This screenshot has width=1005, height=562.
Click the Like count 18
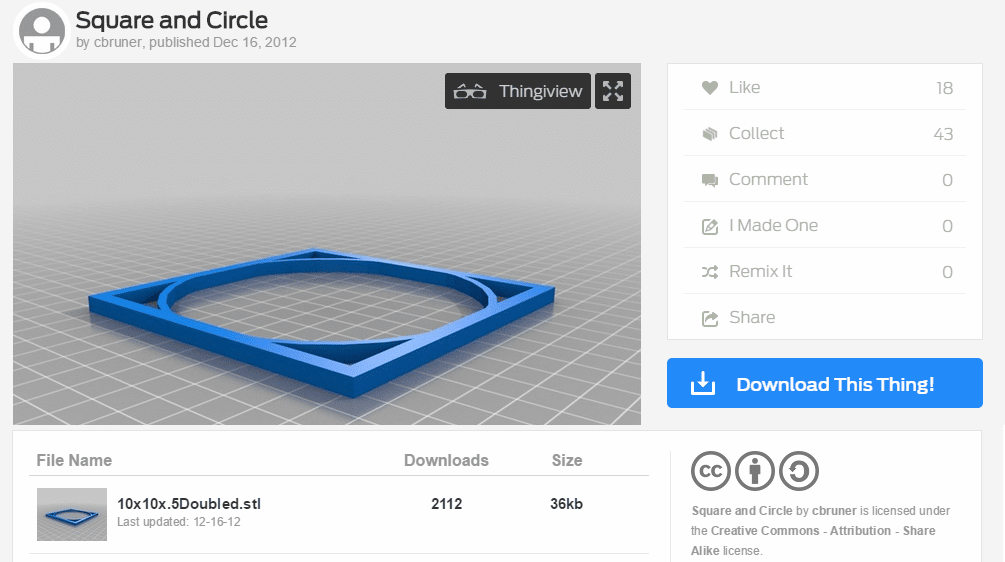pyautogui.click(x=944, y=88)
